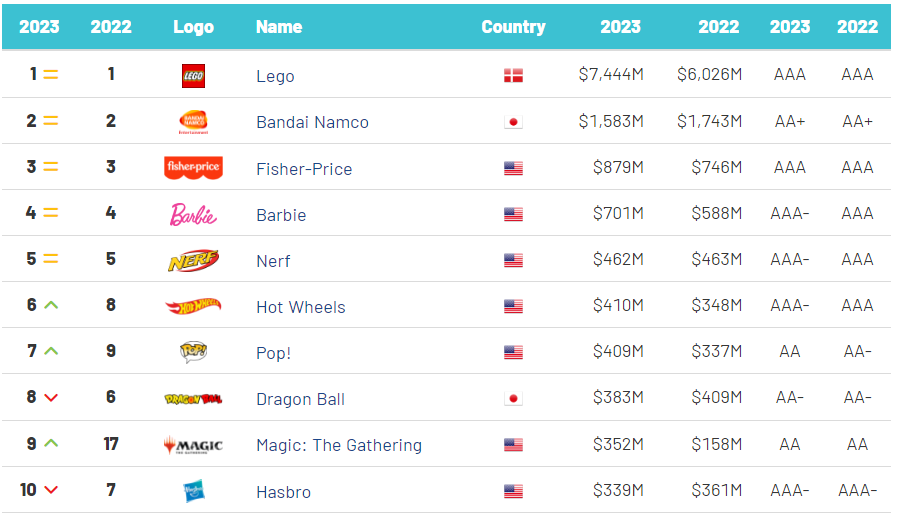Click the Magic: The Gathering logo
The width and height of the screenshot is (902, 515).
193,445
